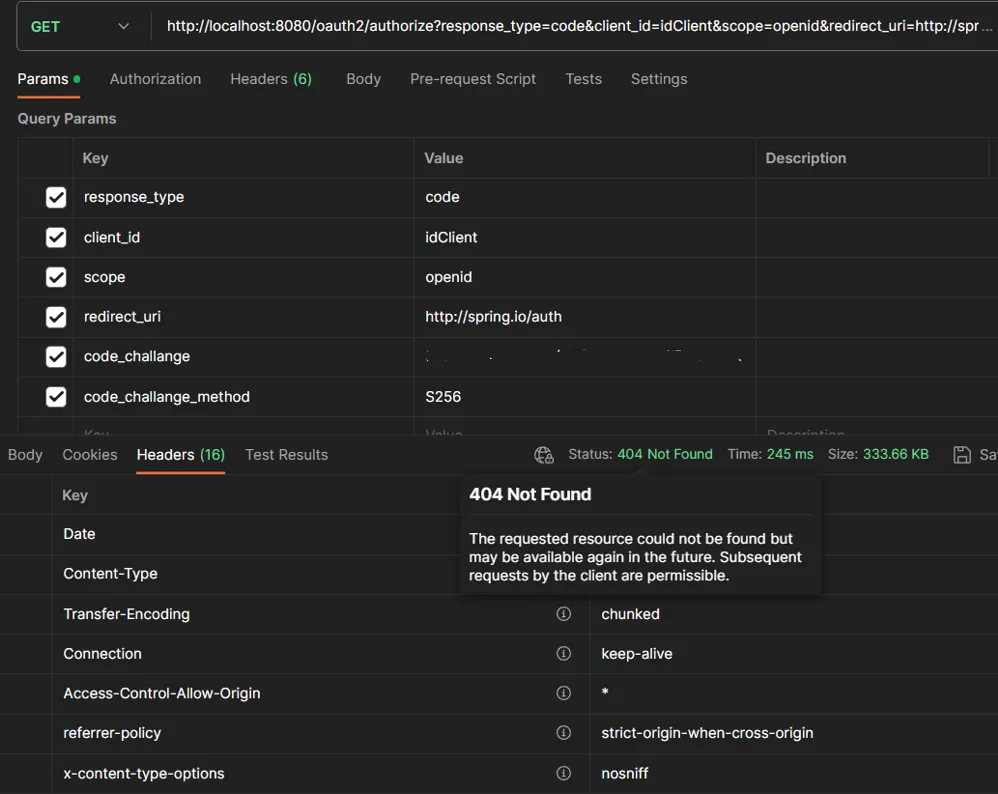Select the redirect_uri key cell

243,317
